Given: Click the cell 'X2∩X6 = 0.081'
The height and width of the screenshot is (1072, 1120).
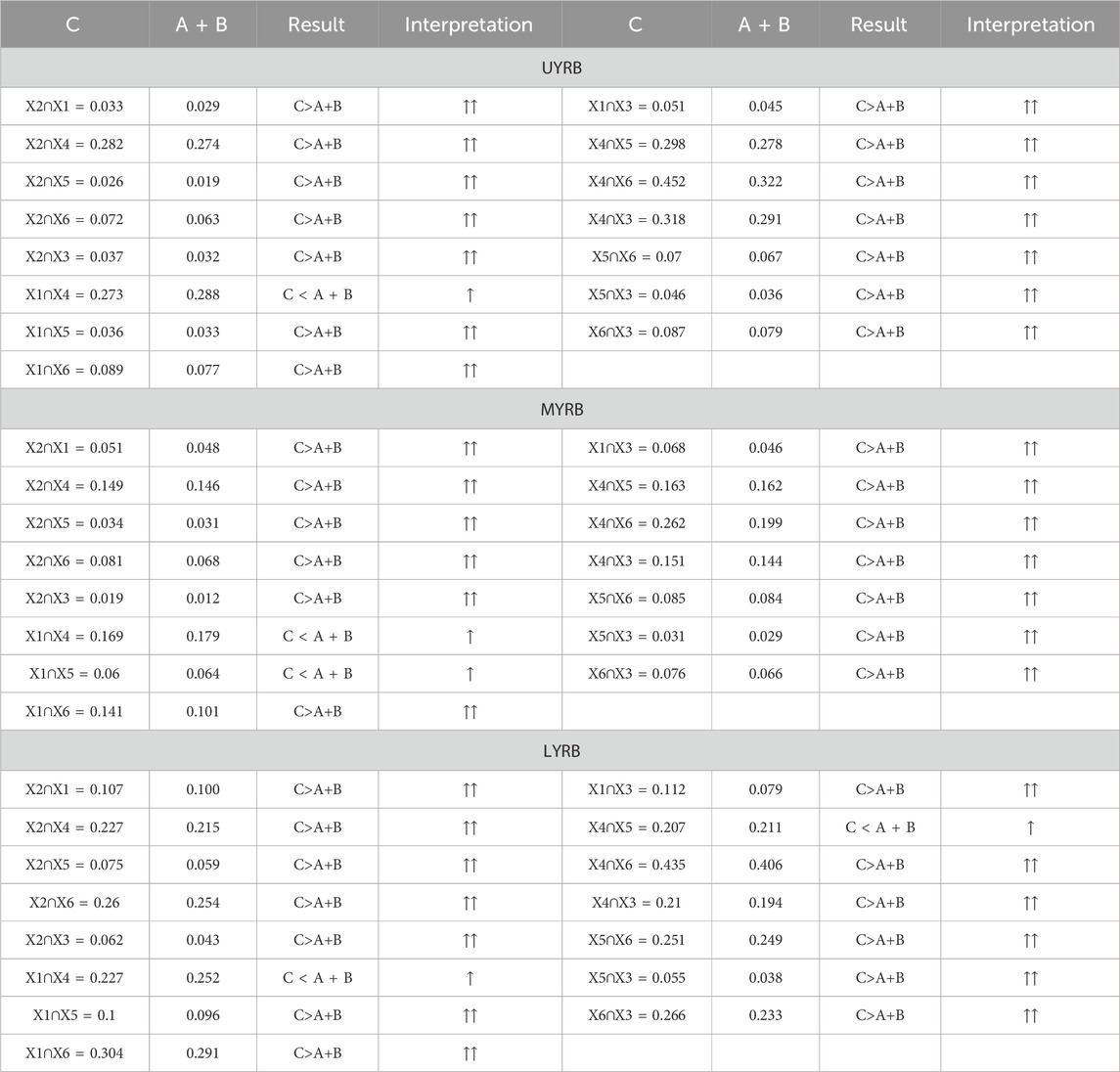Looking at the screenshot, I should pos(74,560).
